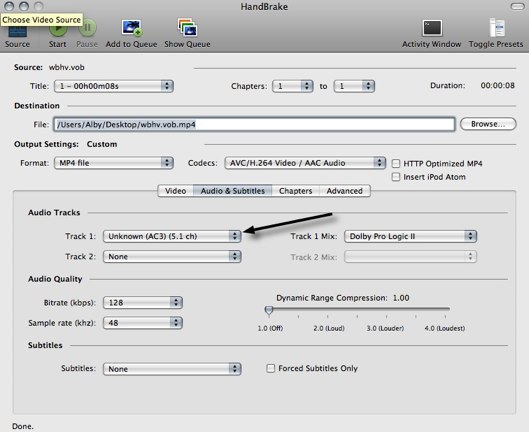Screen dimensions: 529x432
Task: Click the Dynamic Range Compression slider handle
Action: tap(269, 310)
